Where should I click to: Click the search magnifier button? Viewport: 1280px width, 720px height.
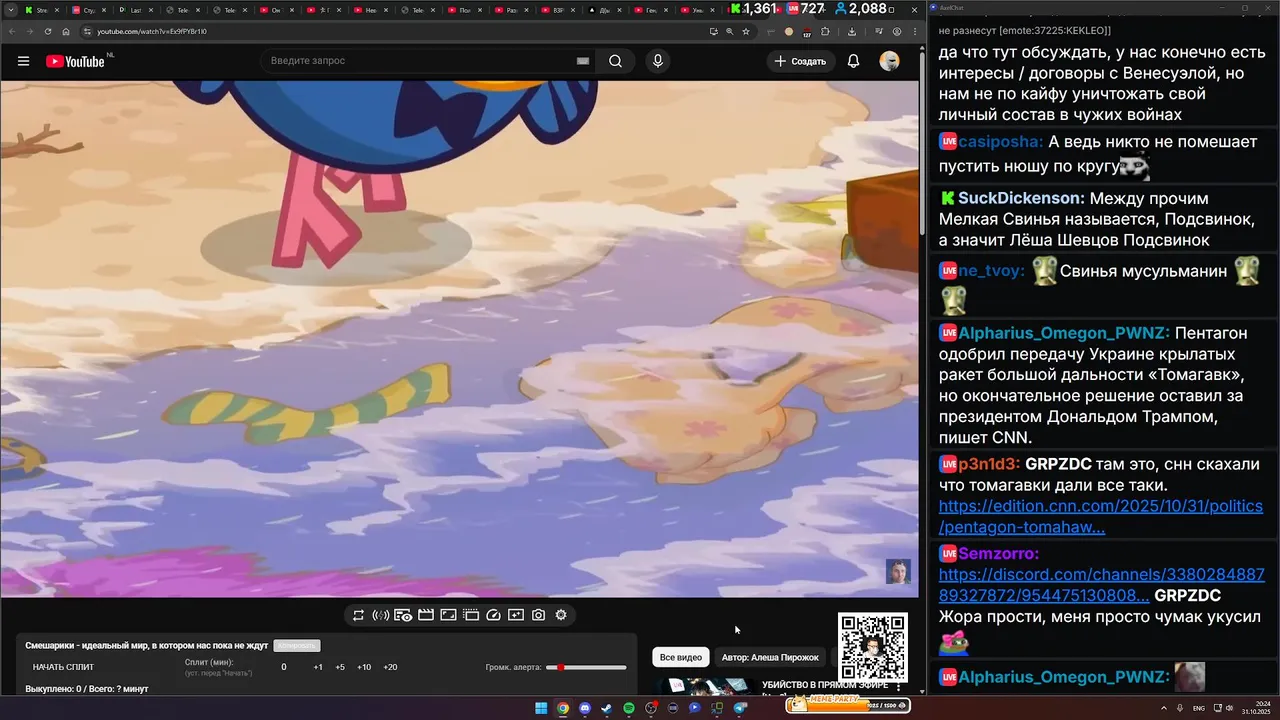pos(615,61)
